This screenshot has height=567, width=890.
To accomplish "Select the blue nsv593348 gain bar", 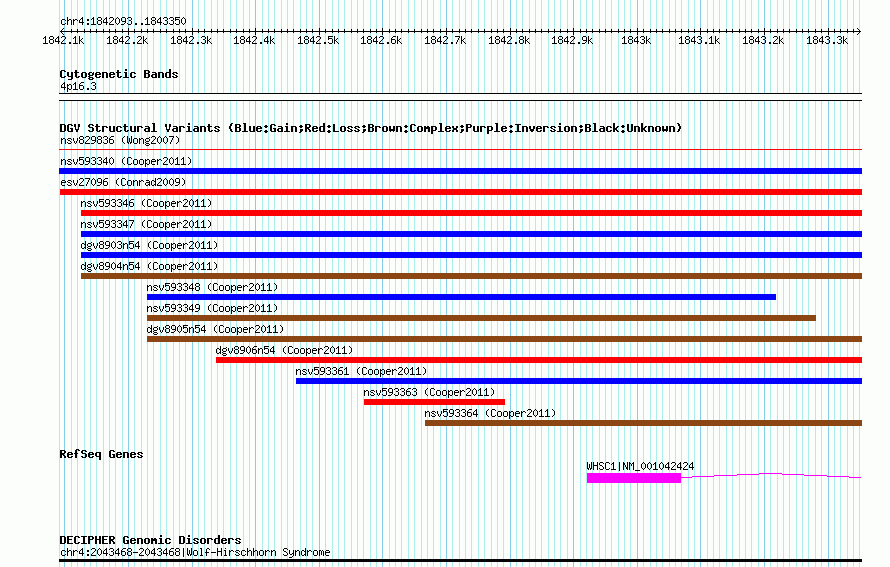I will pos(461,297).
